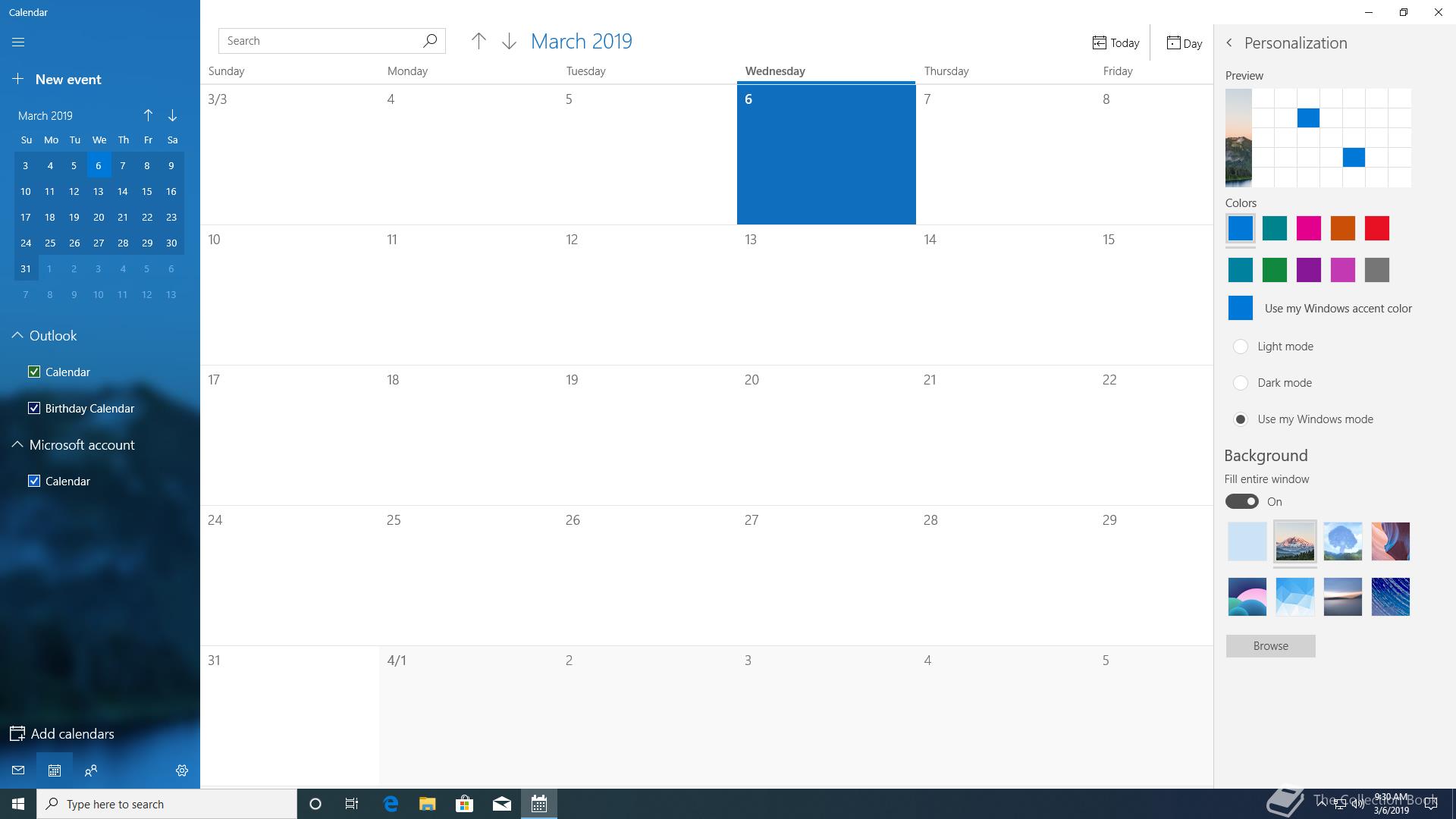Launch Microsoft Edge from taskbar
1456x819 pixels.
coord(391,804)
